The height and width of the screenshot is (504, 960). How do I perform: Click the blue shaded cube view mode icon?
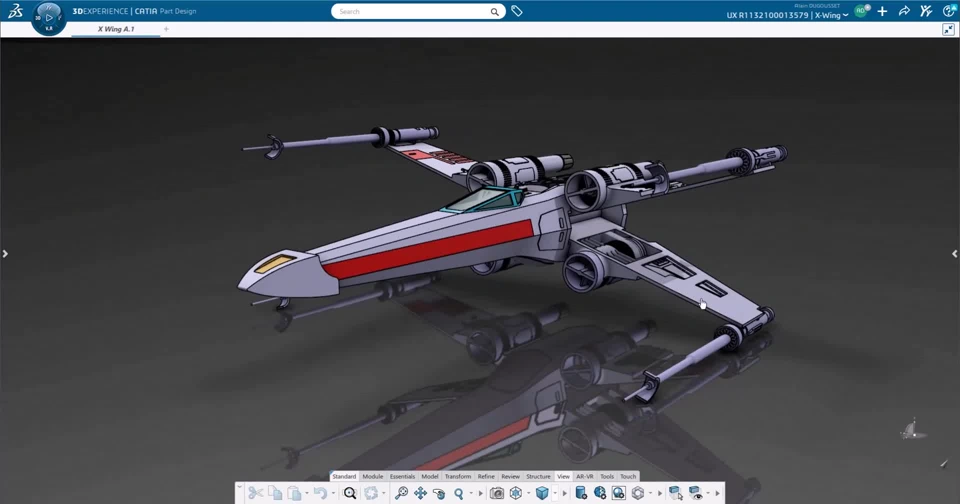coord(542,493)
